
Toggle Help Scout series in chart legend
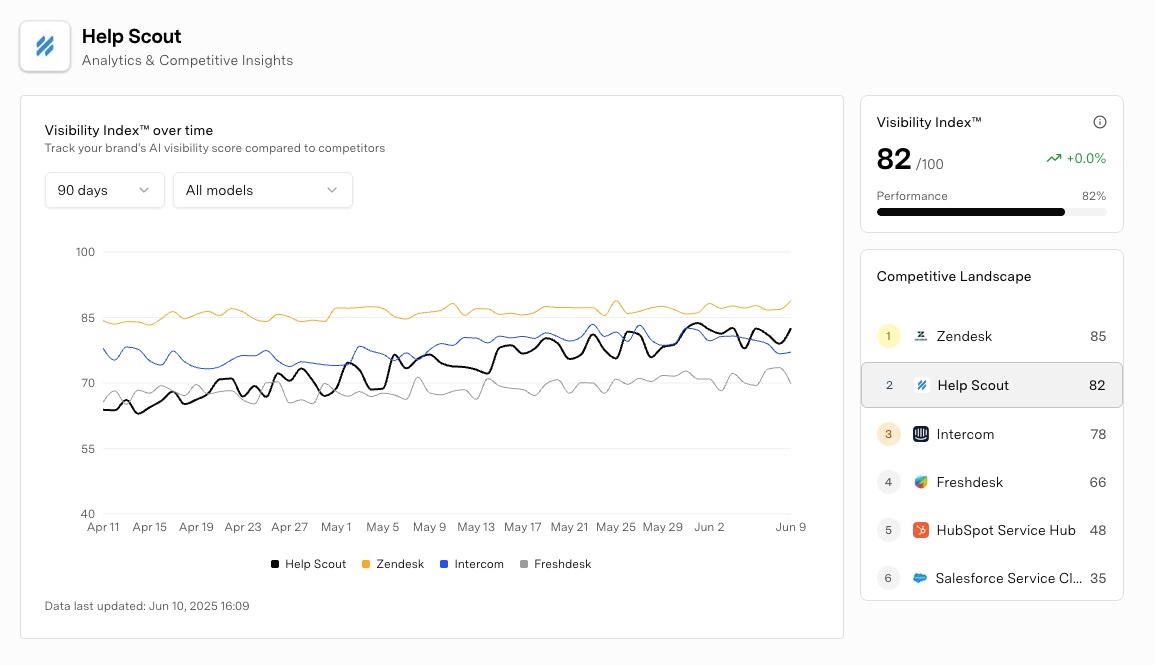(x=308, y=564)
